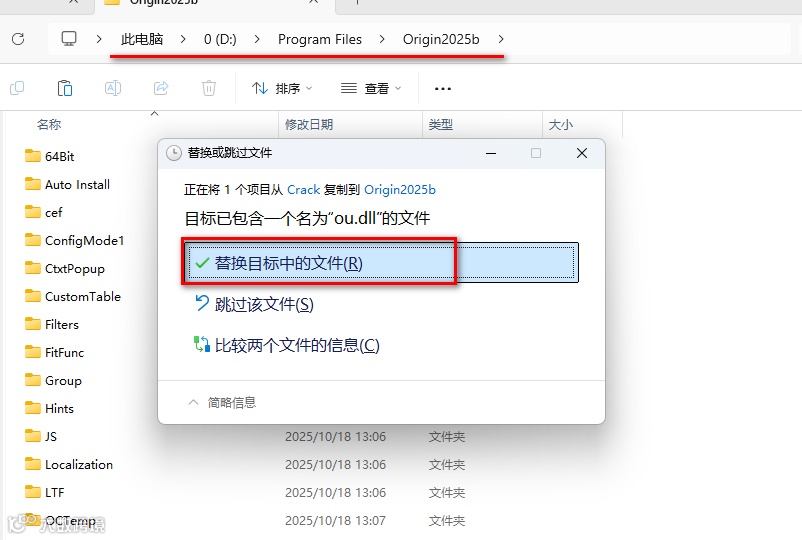Select the Rename toolbar icon
Image resolution: width=802 pixels, height=540 pixels.
113,88
